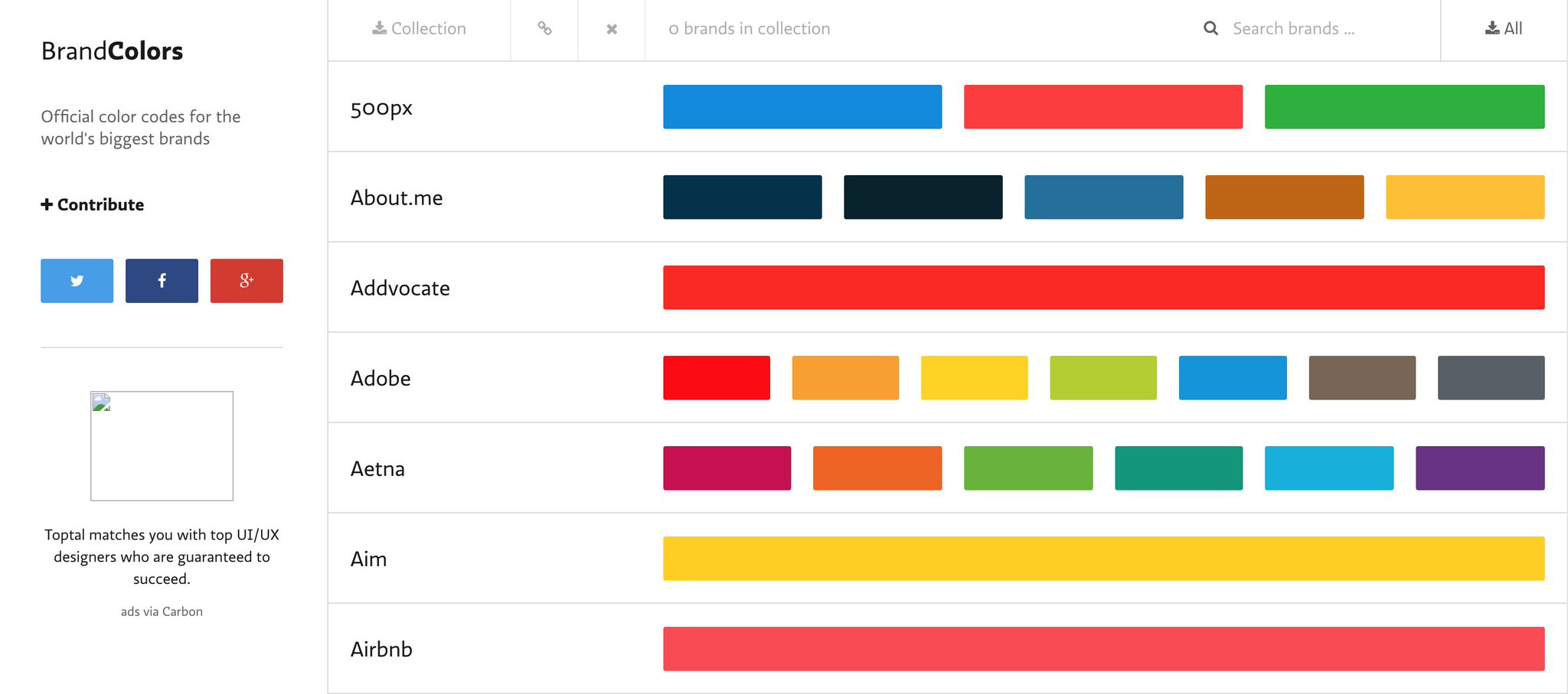Copy Adobe lime green swatch

point(1103,378)
